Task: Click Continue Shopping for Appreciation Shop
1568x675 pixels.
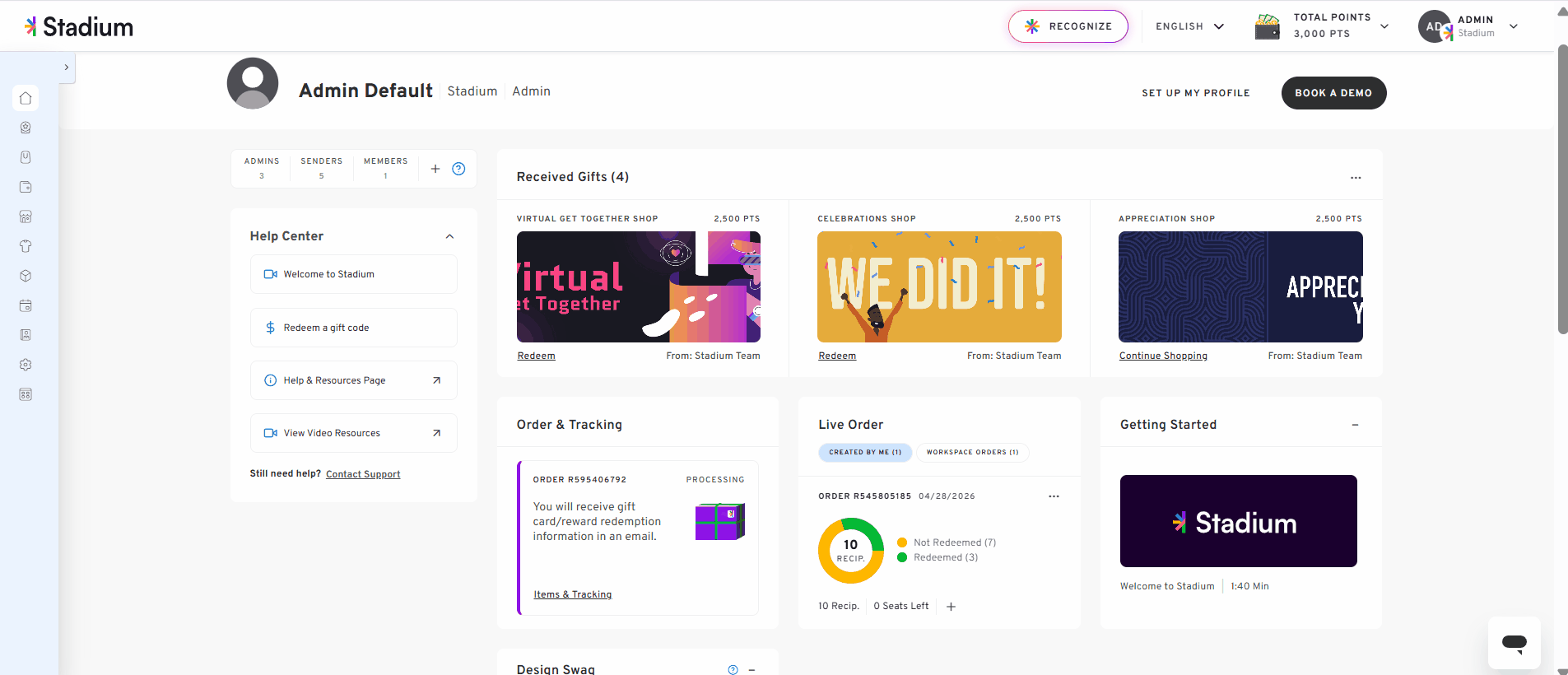Action: 1163,356
